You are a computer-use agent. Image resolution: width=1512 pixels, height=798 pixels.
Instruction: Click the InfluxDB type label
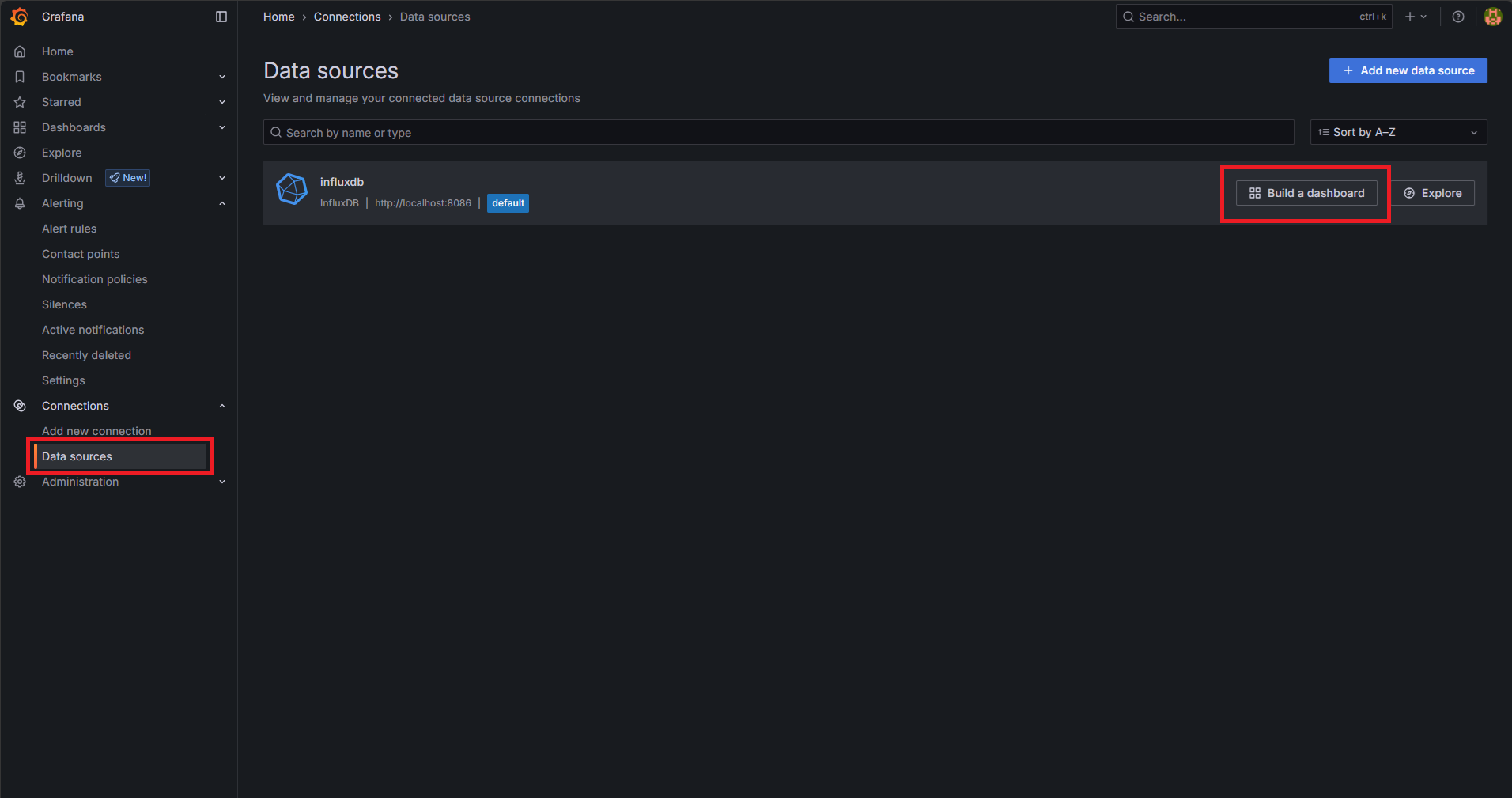(339, 203)
